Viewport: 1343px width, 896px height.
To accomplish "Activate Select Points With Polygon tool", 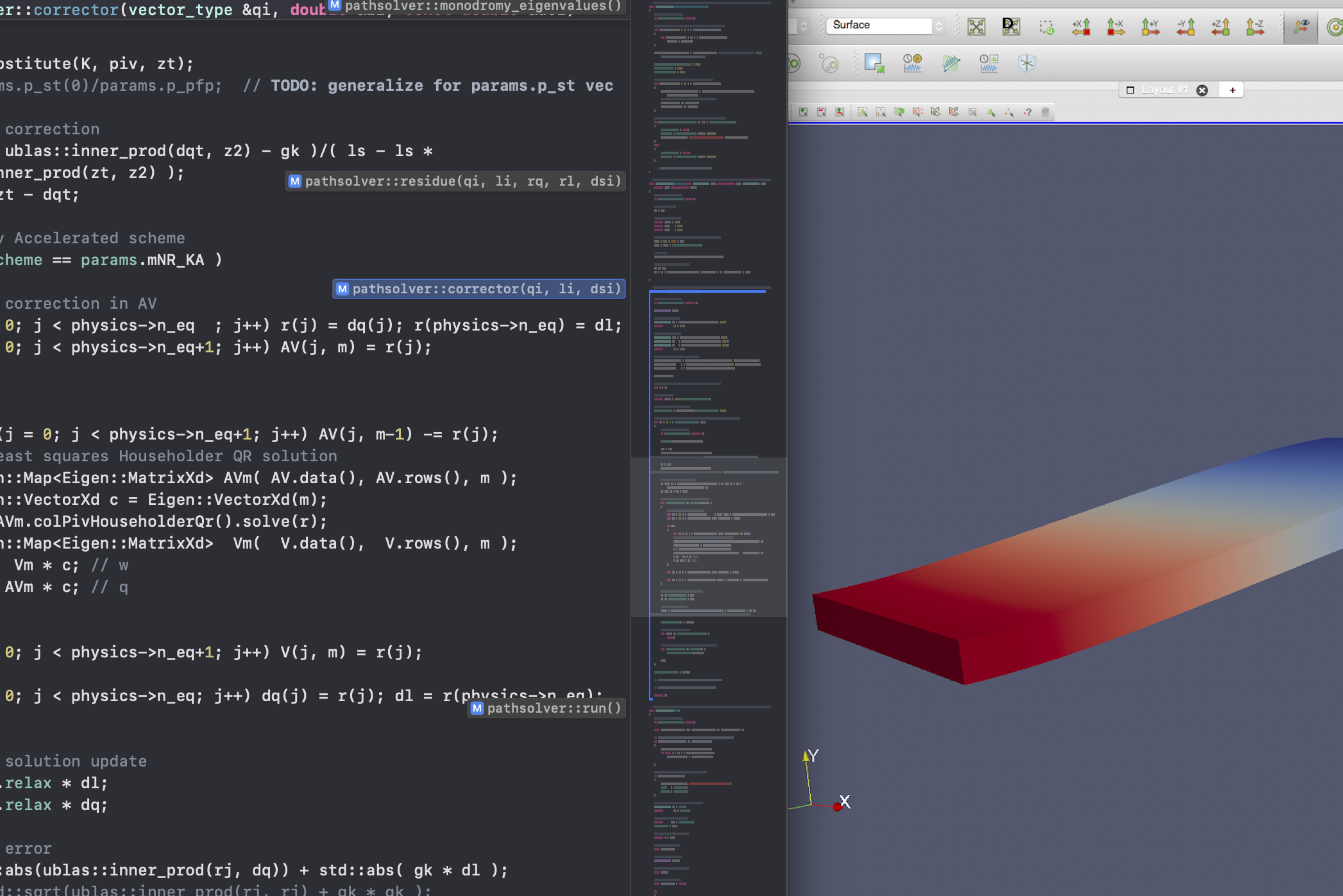I will [x=954, y=112].
